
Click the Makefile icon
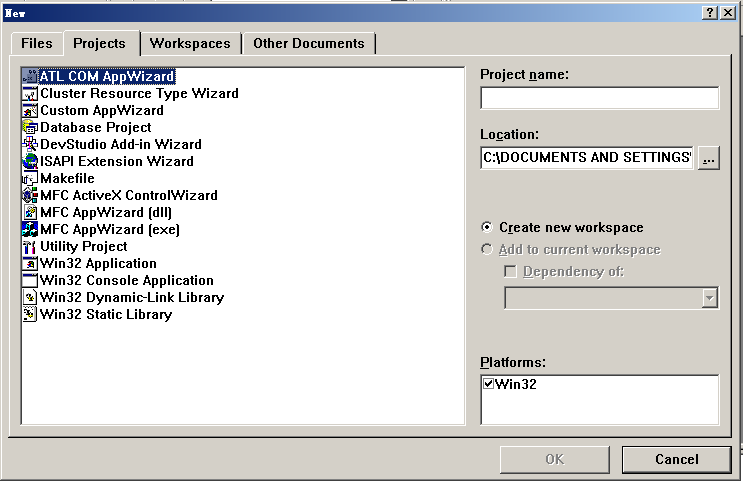30,179
